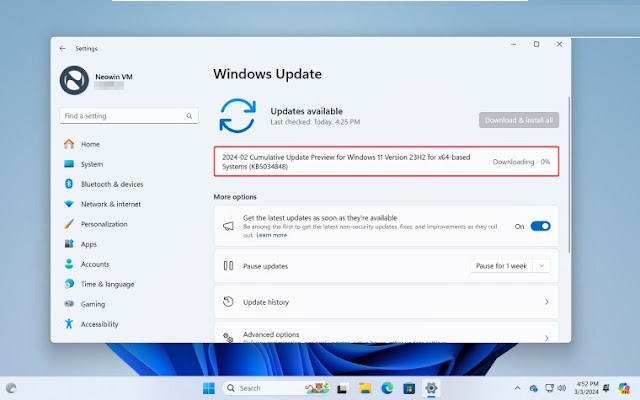The height and width of the screenshot is (400, 640).
Task: Open Advanced options row
Action: coord(386,333)
